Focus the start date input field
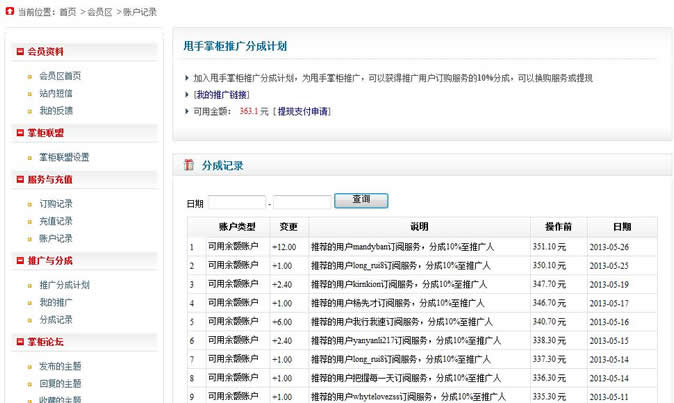This screenshot has width=674, height=403. click(237, 202)
